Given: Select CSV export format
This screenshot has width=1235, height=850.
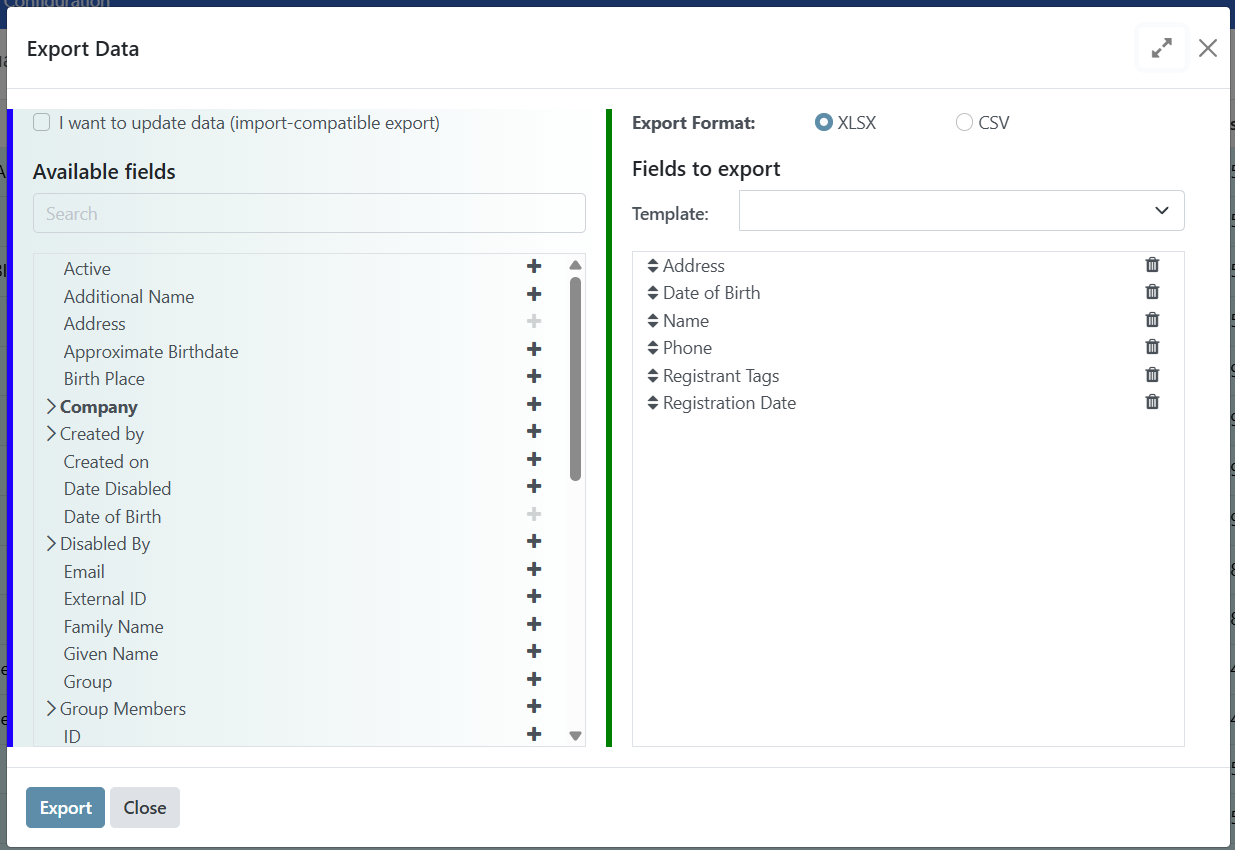Looking at the screenshot, I should coord(963,121).
